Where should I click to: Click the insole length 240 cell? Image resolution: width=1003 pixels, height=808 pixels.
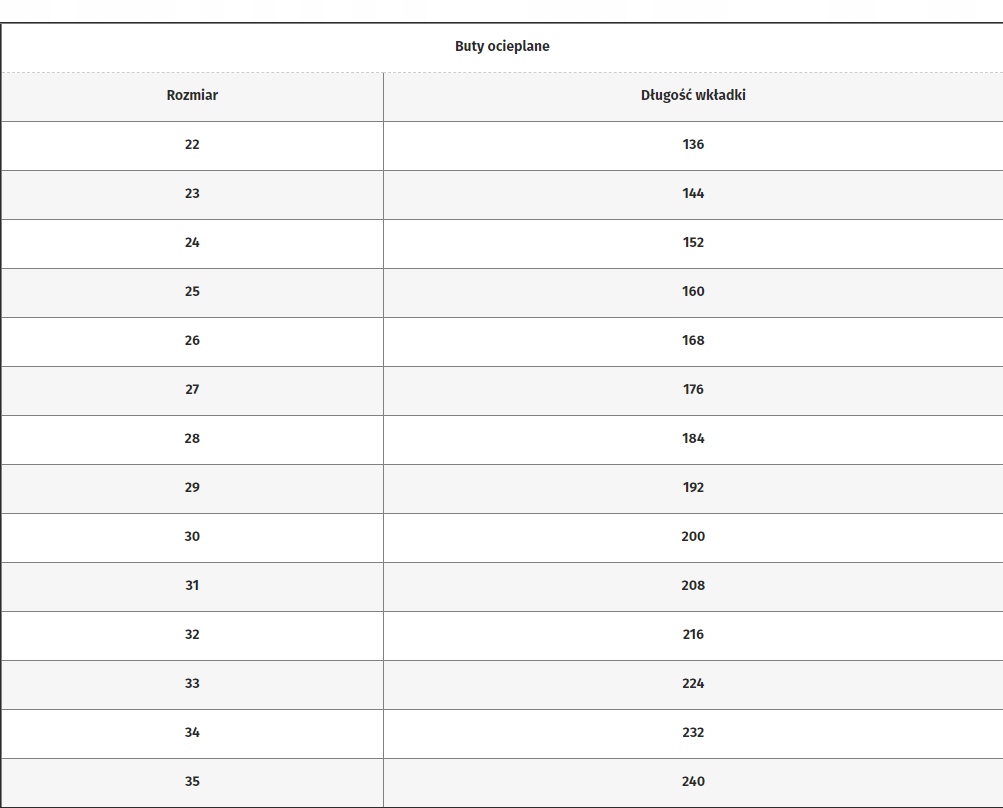click(693, 782)
